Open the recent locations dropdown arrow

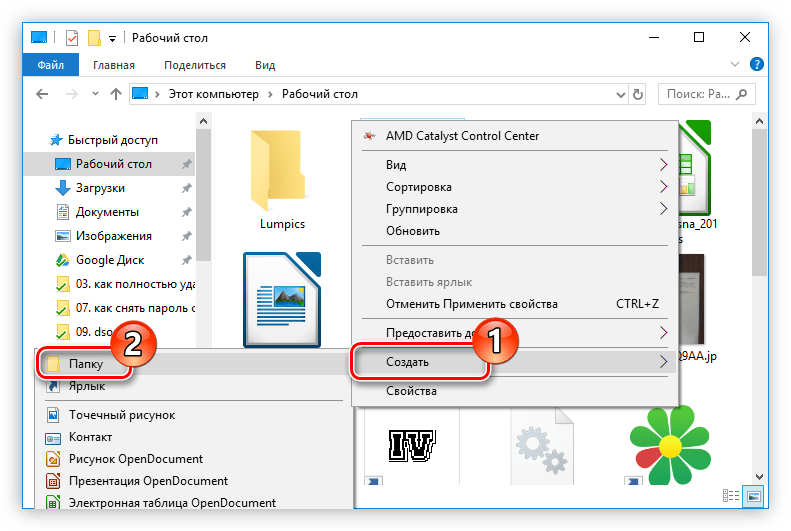95,94
